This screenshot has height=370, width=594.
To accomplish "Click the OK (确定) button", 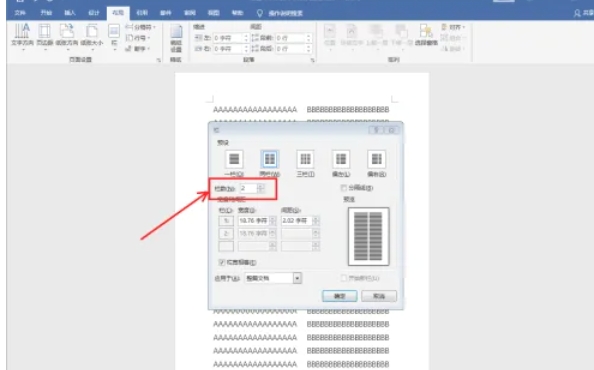I will [339, 296].
